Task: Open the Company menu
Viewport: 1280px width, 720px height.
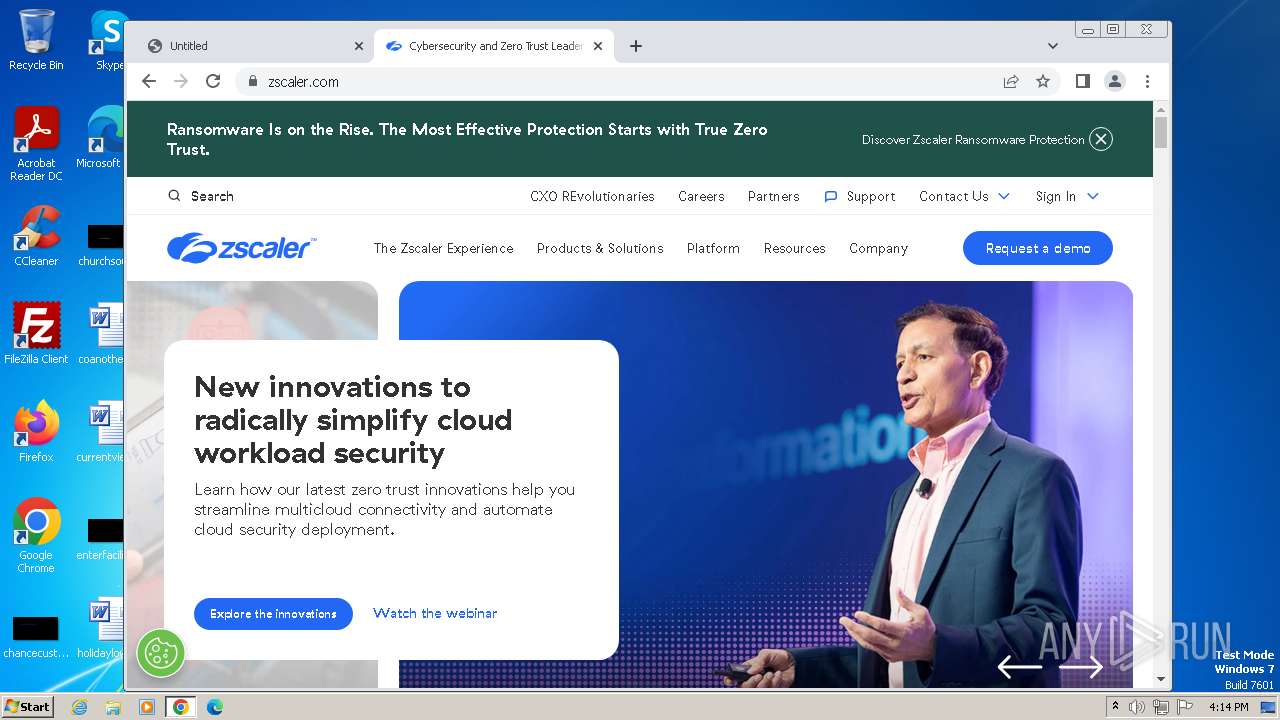Action: tap(878, 248)
